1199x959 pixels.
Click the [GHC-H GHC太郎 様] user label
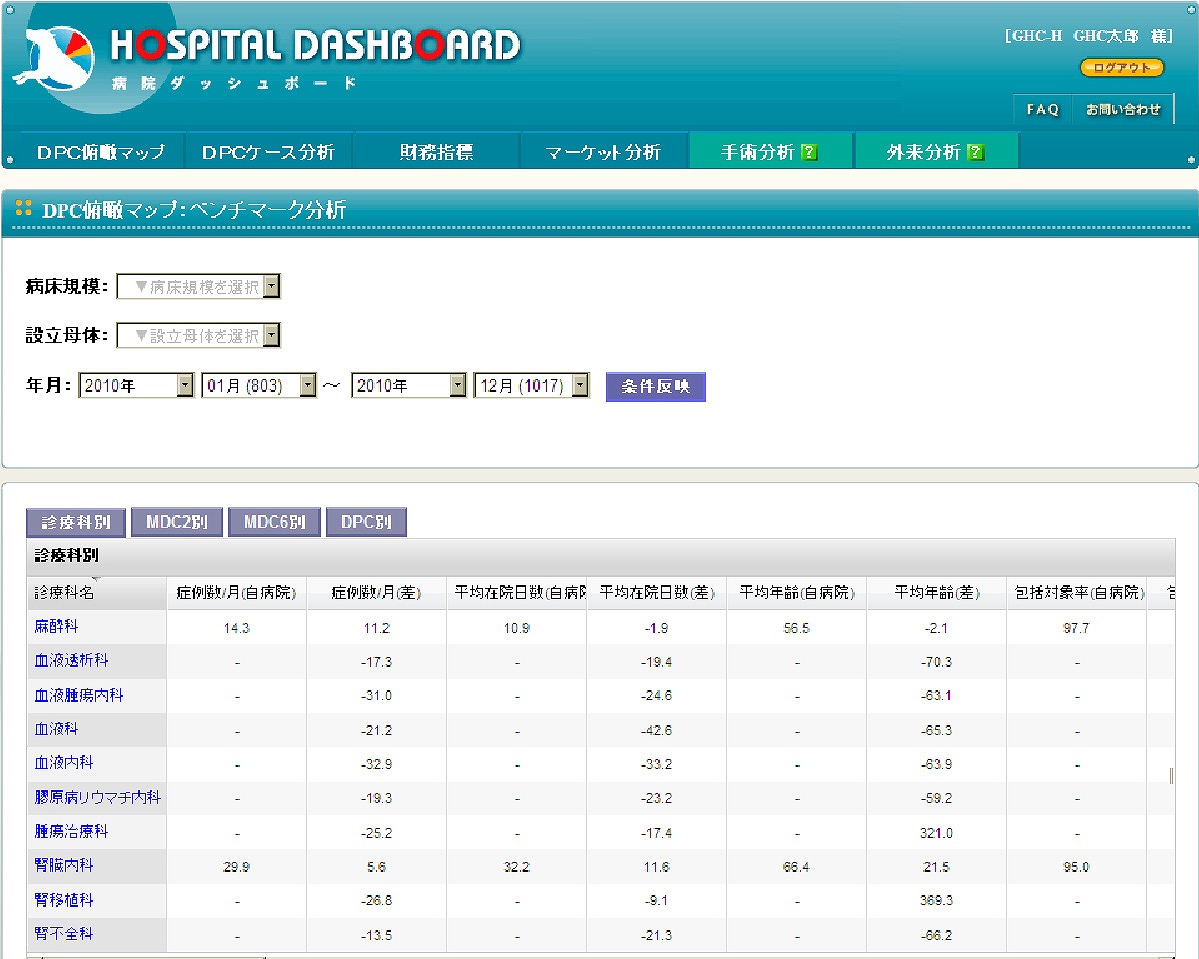(1089, 36)
